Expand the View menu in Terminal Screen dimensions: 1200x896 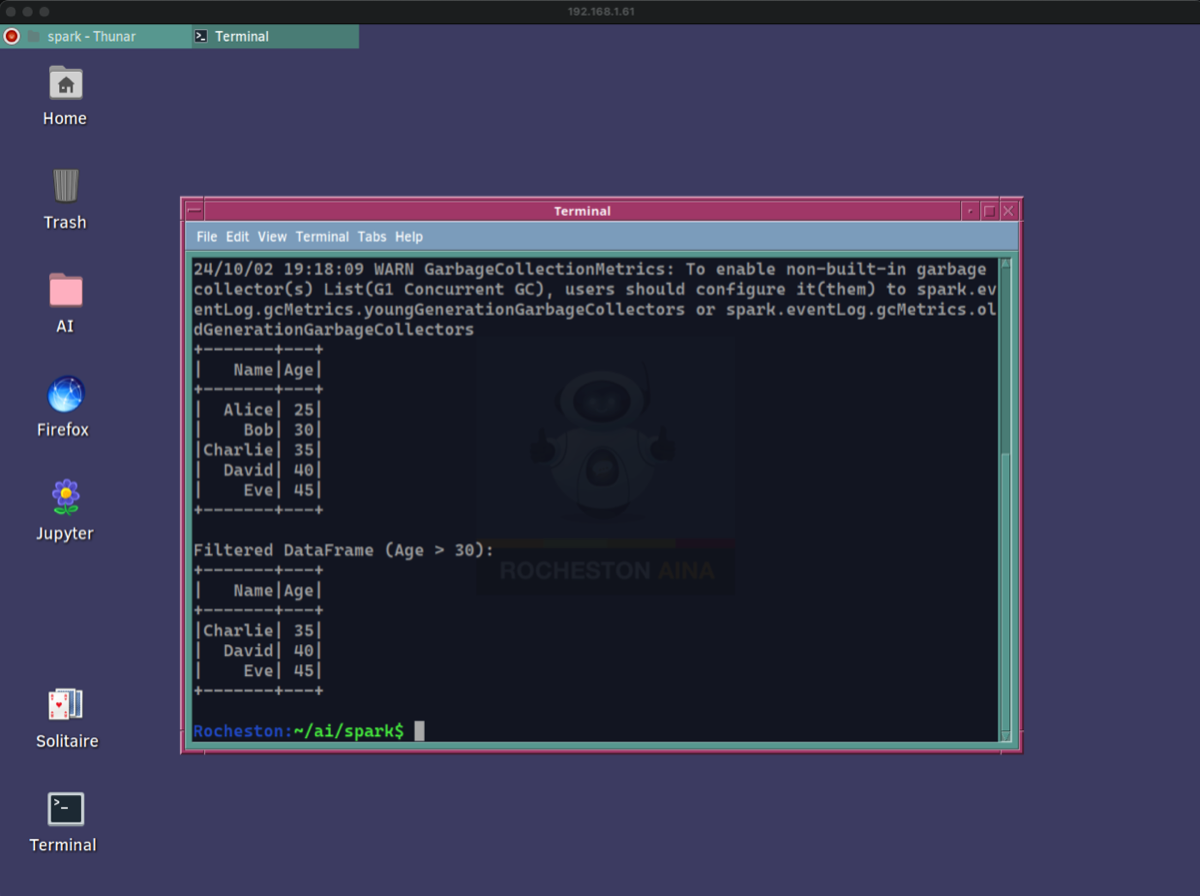tap(272, 237)
